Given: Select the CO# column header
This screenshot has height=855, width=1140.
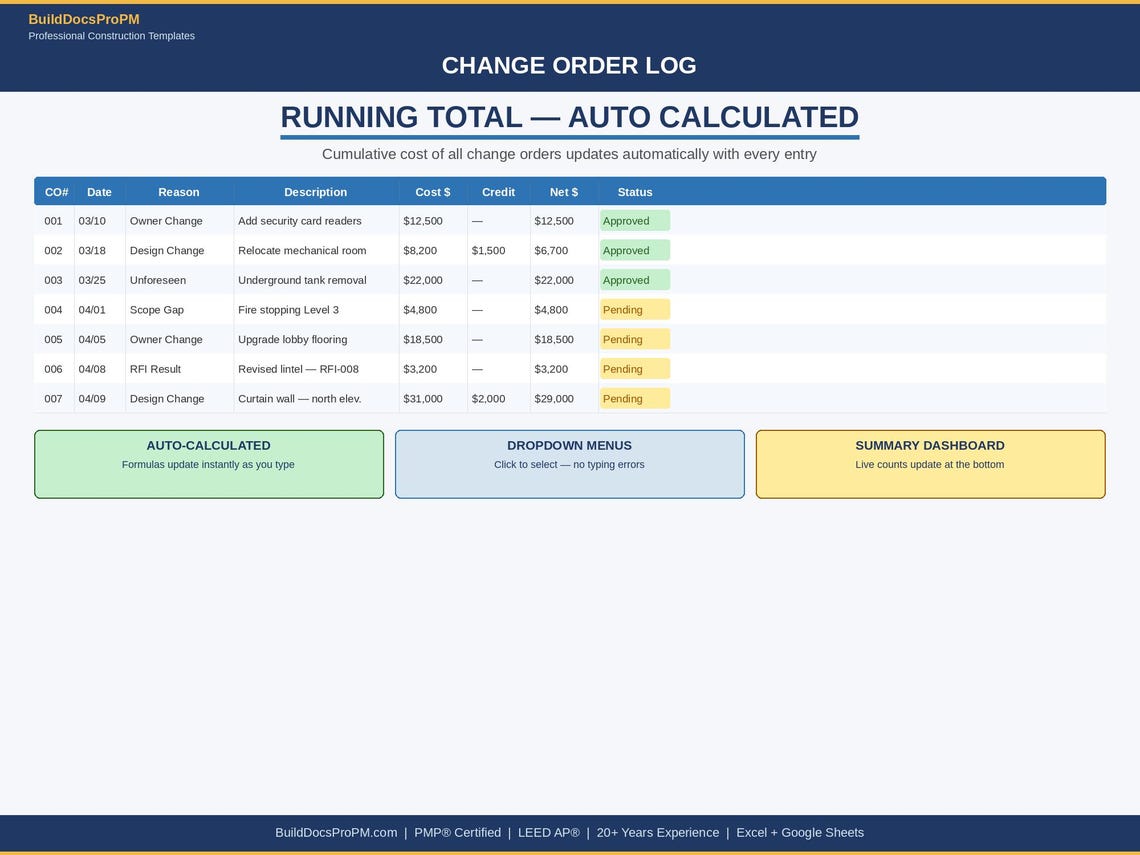Looking at the screenshot, I should pos(57,192).
